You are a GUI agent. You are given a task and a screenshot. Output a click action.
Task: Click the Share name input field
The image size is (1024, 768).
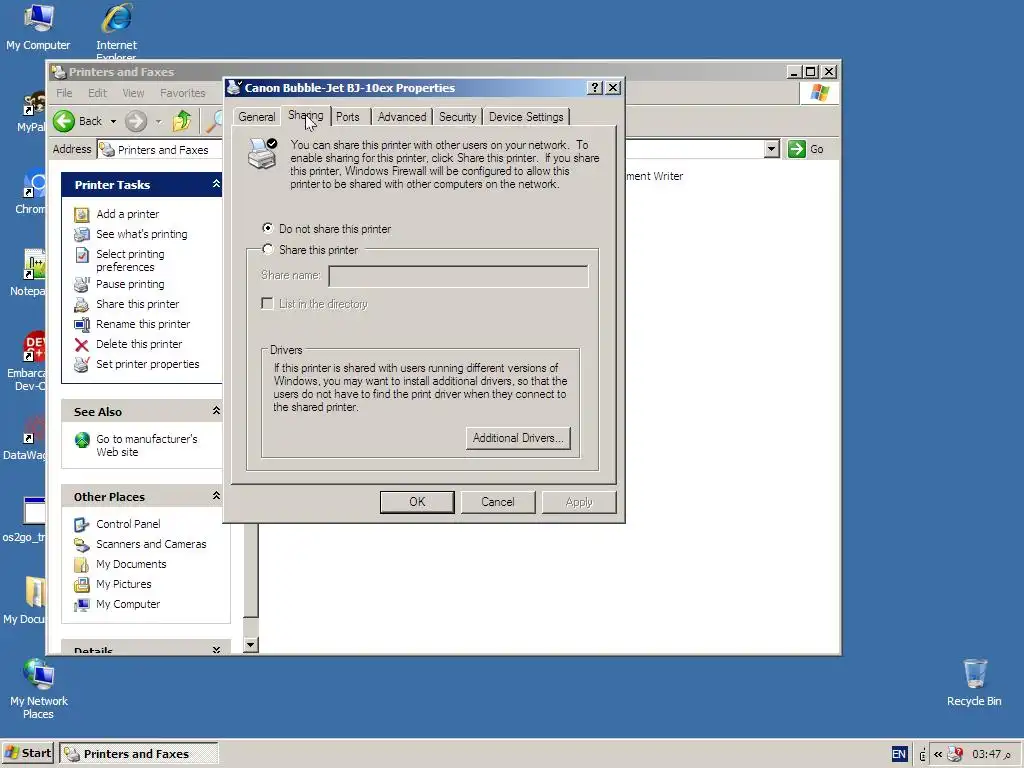[x=458, y=276]
